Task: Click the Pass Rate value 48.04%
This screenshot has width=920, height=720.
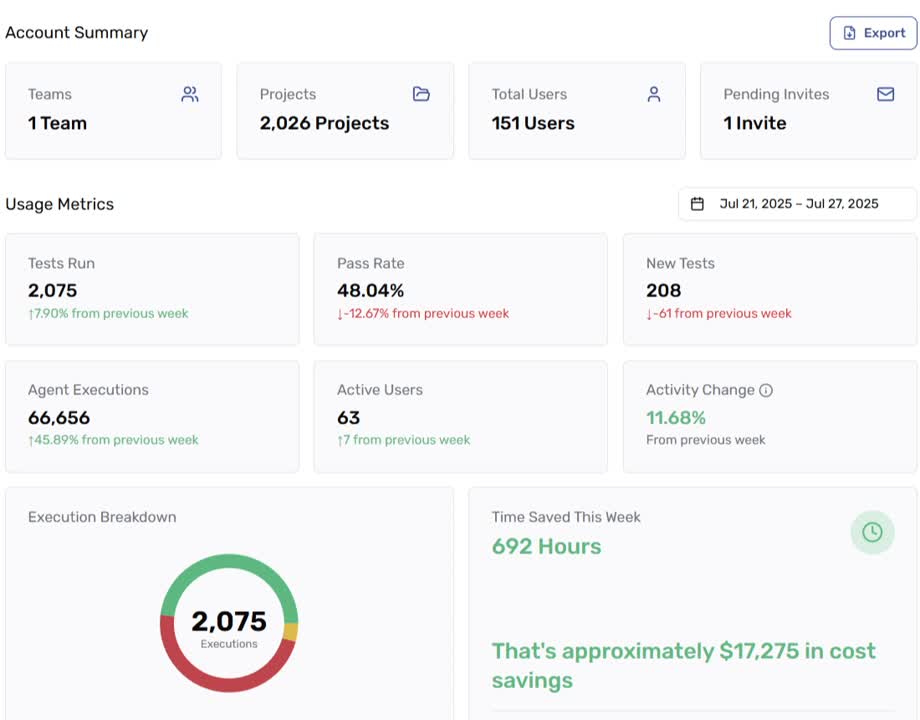Action: 371,290
